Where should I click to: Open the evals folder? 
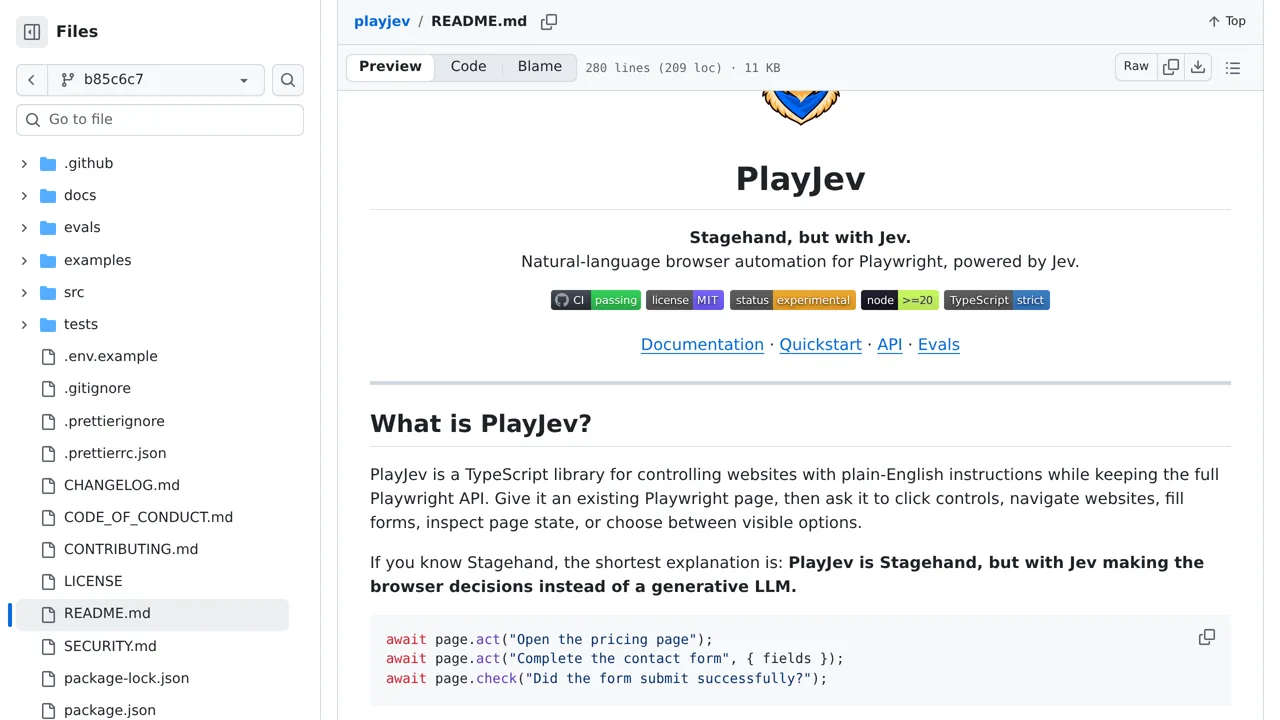(82, 227)
